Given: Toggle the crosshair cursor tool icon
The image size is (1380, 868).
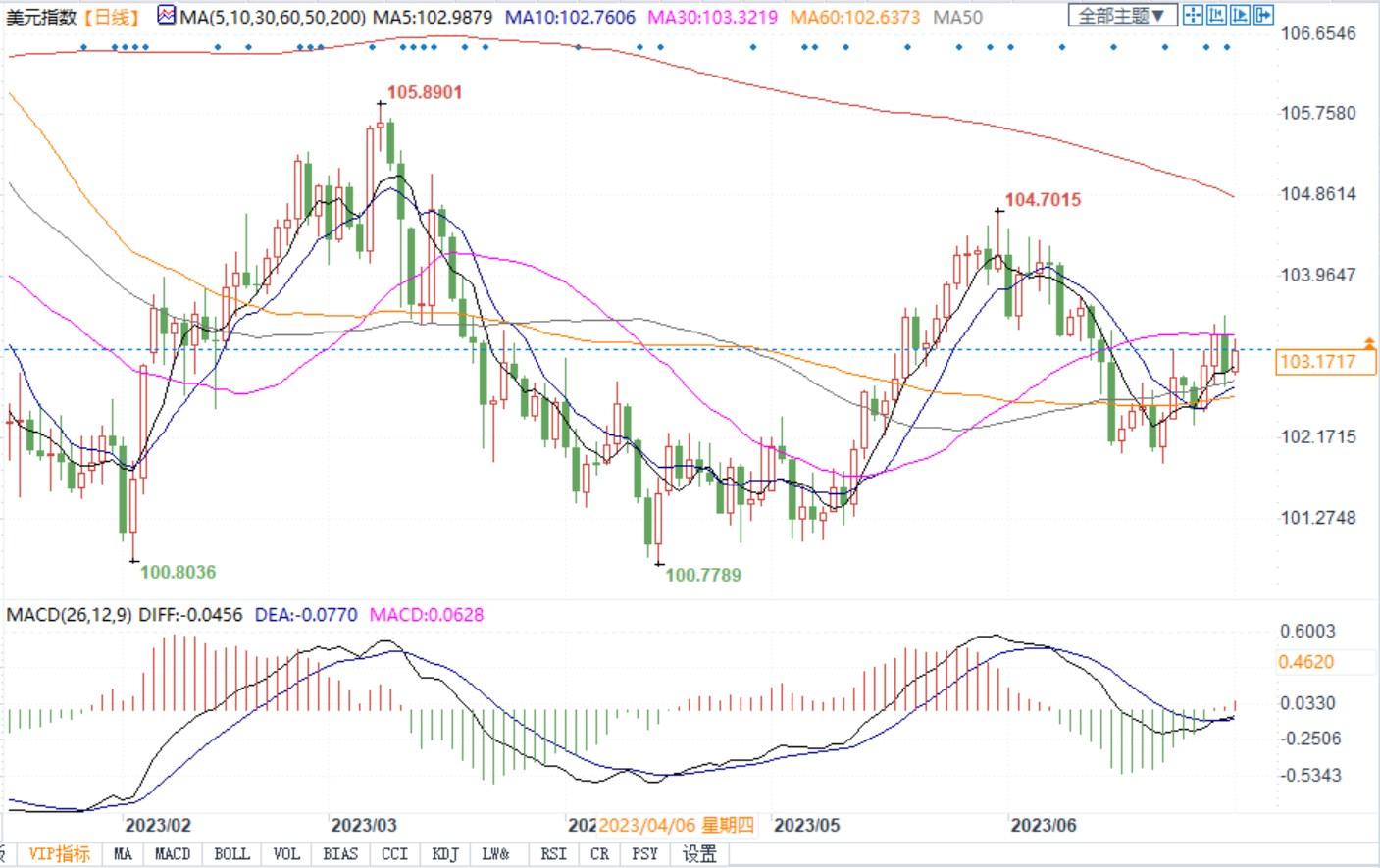Looking at the screenshot, I should 1193,15.
